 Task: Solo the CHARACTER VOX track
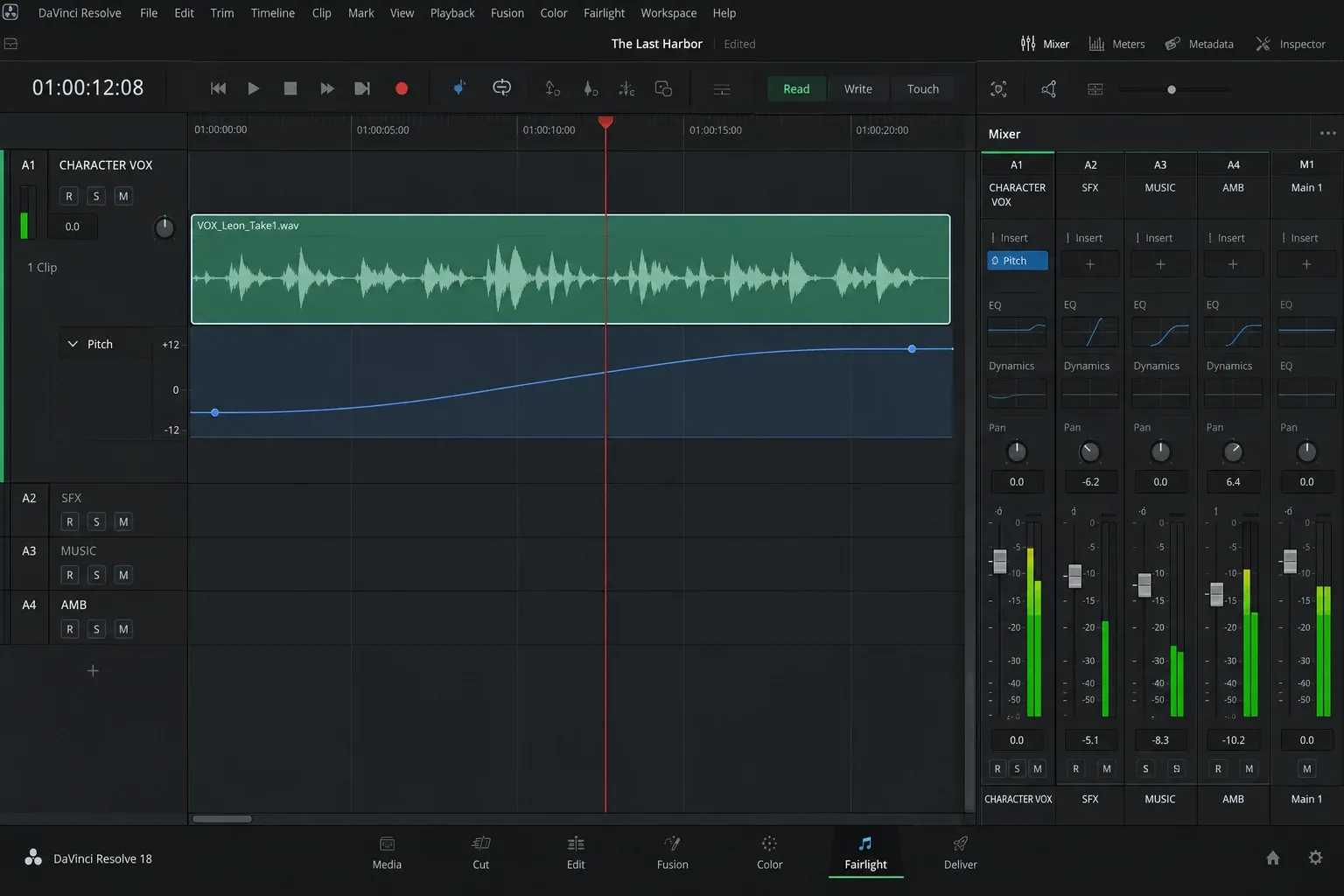(96, 196)
